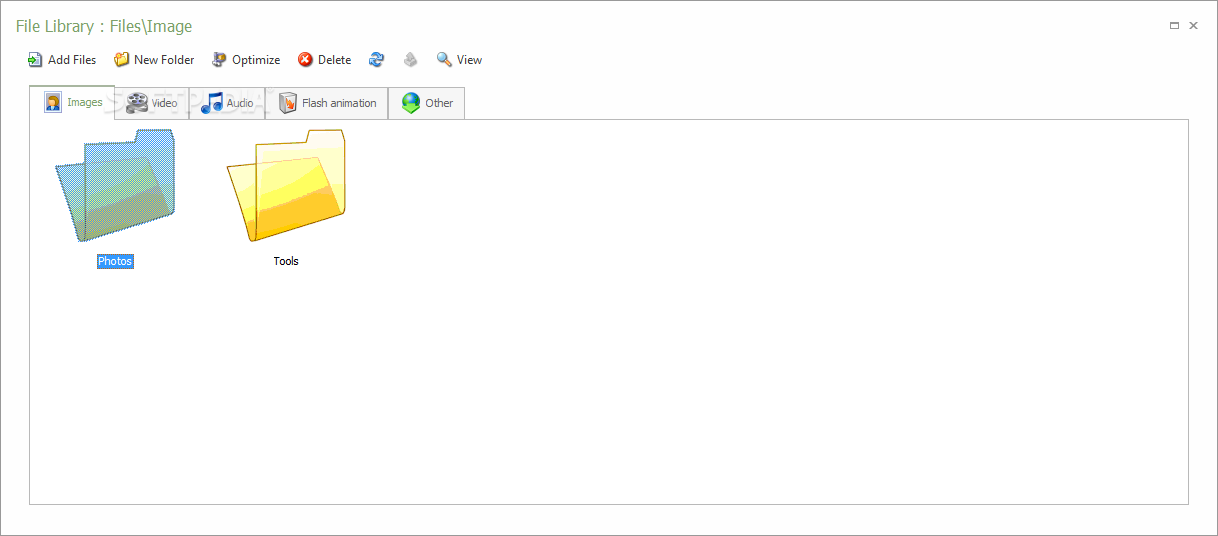Click the Video tab film reel icon

coord(137,103)
